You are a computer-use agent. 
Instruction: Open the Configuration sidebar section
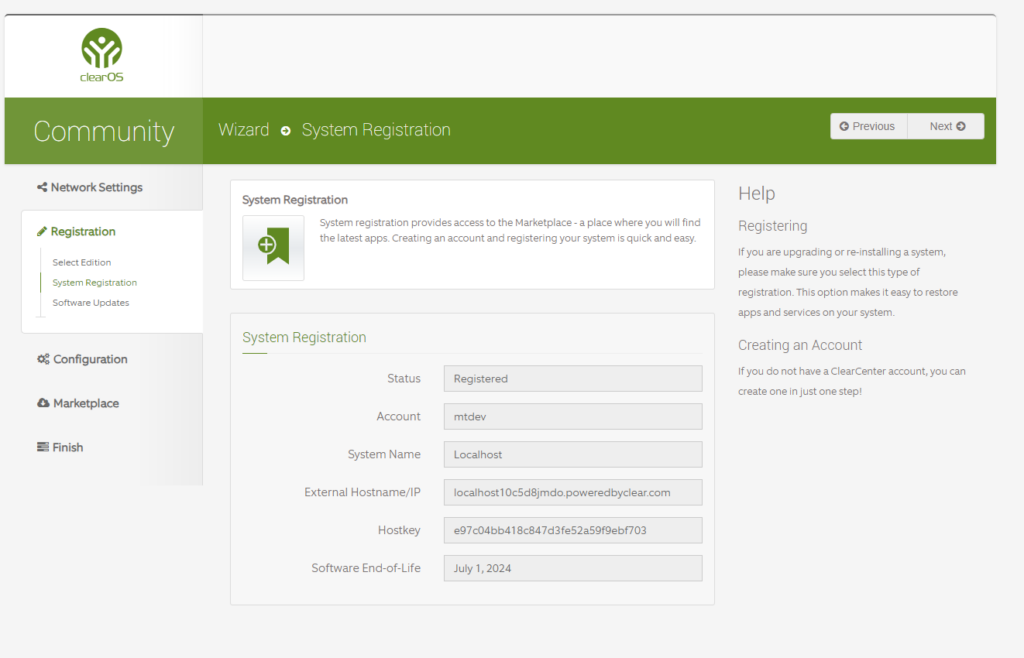82,359
